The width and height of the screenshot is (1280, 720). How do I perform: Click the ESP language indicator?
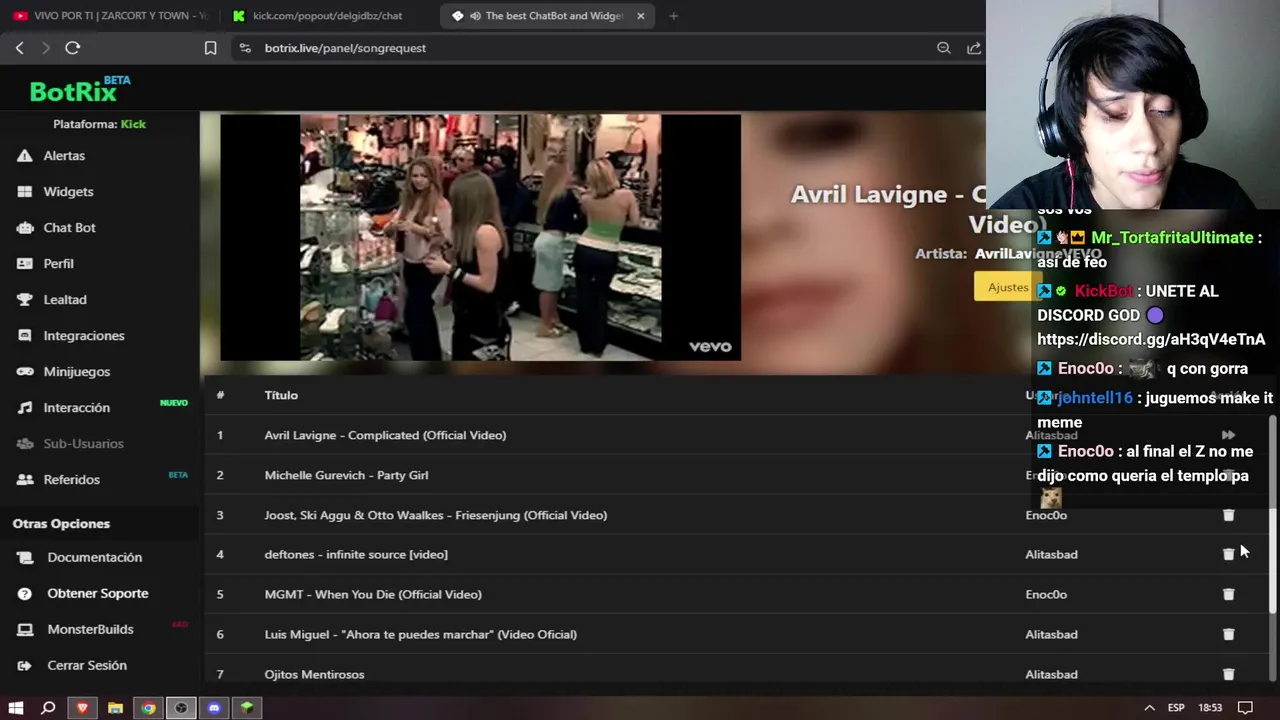click(1178, 708)
